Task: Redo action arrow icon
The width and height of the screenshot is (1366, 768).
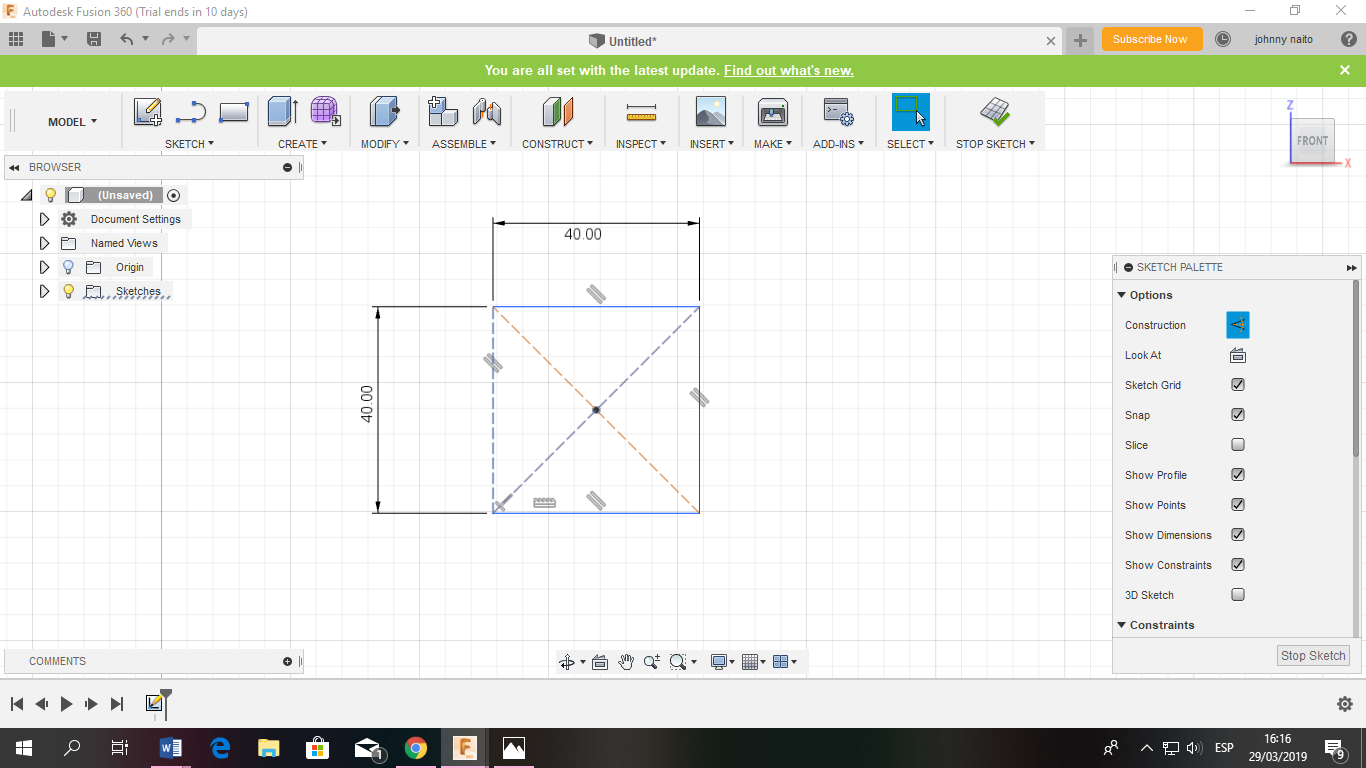Action: click(x=168, y=39)
